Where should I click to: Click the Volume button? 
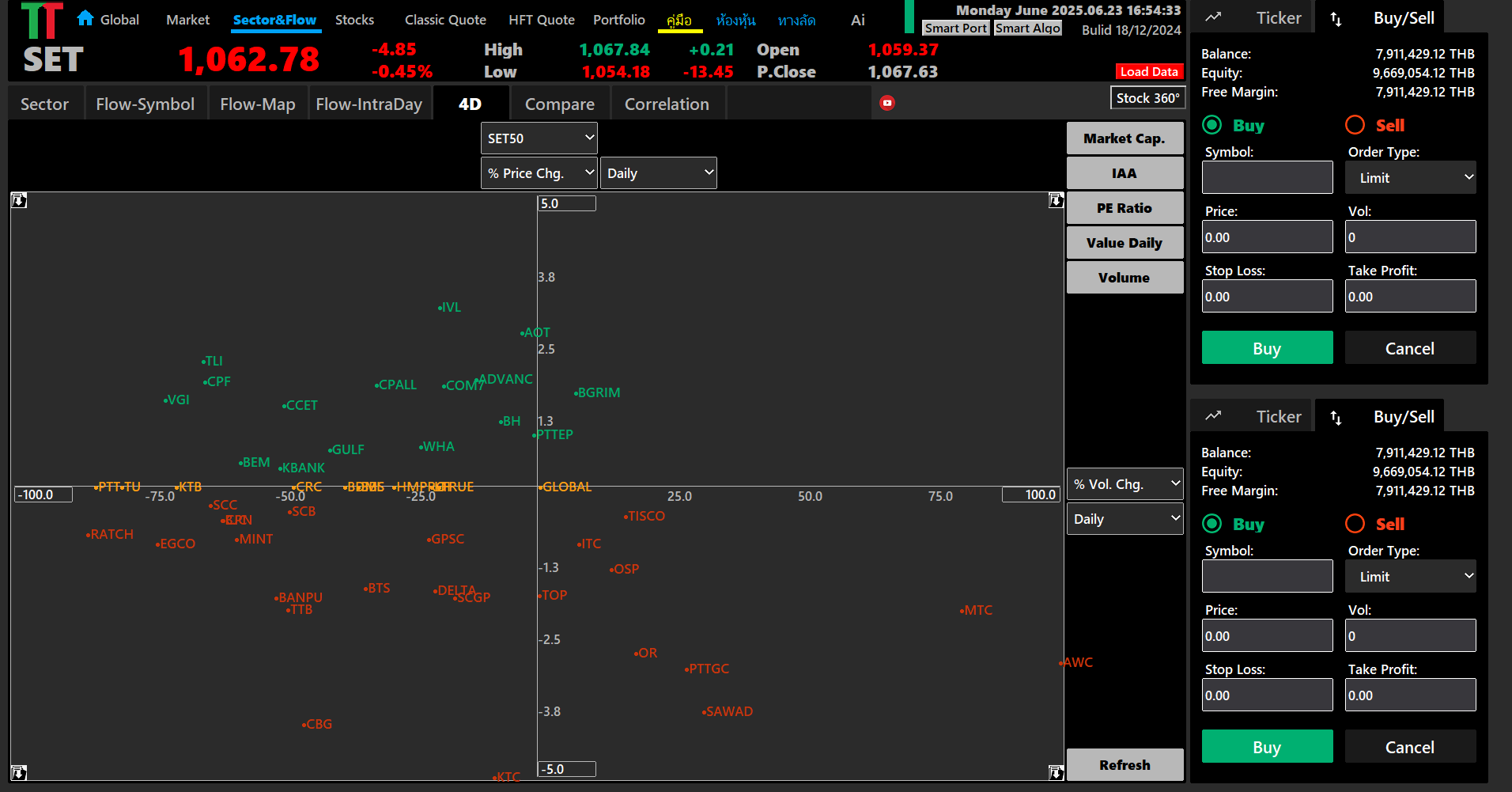(x=1125, y=278)
